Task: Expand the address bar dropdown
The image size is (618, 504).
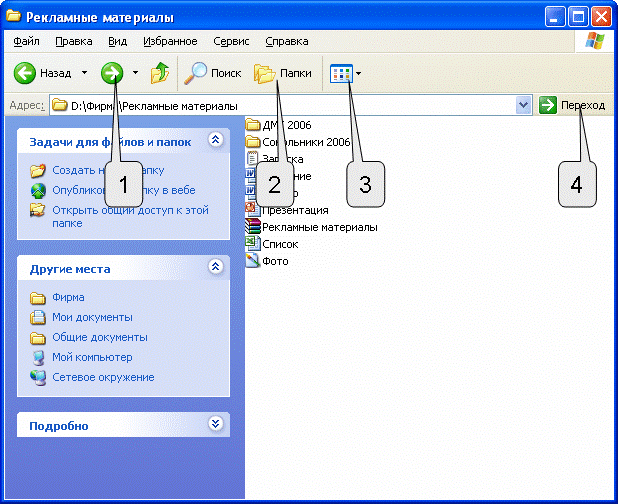Action: (x=523, y=105)
